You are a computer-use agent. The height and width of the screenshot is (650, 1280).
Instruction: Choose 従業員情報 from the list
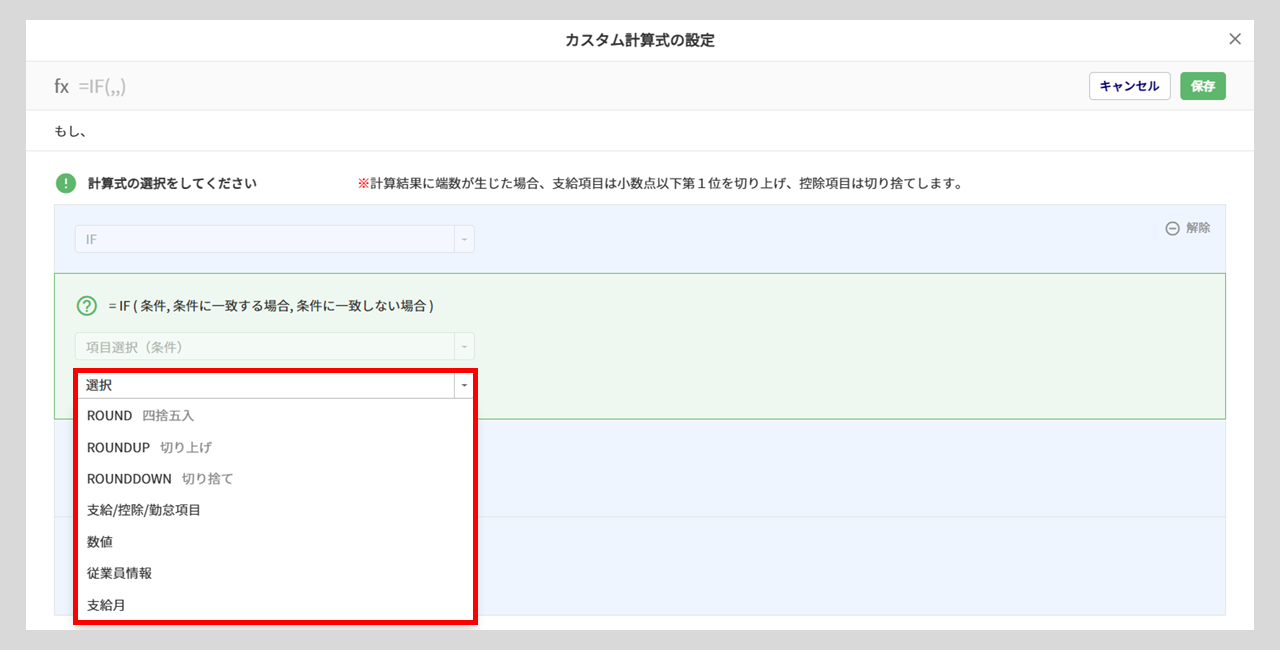coord(275,573)
